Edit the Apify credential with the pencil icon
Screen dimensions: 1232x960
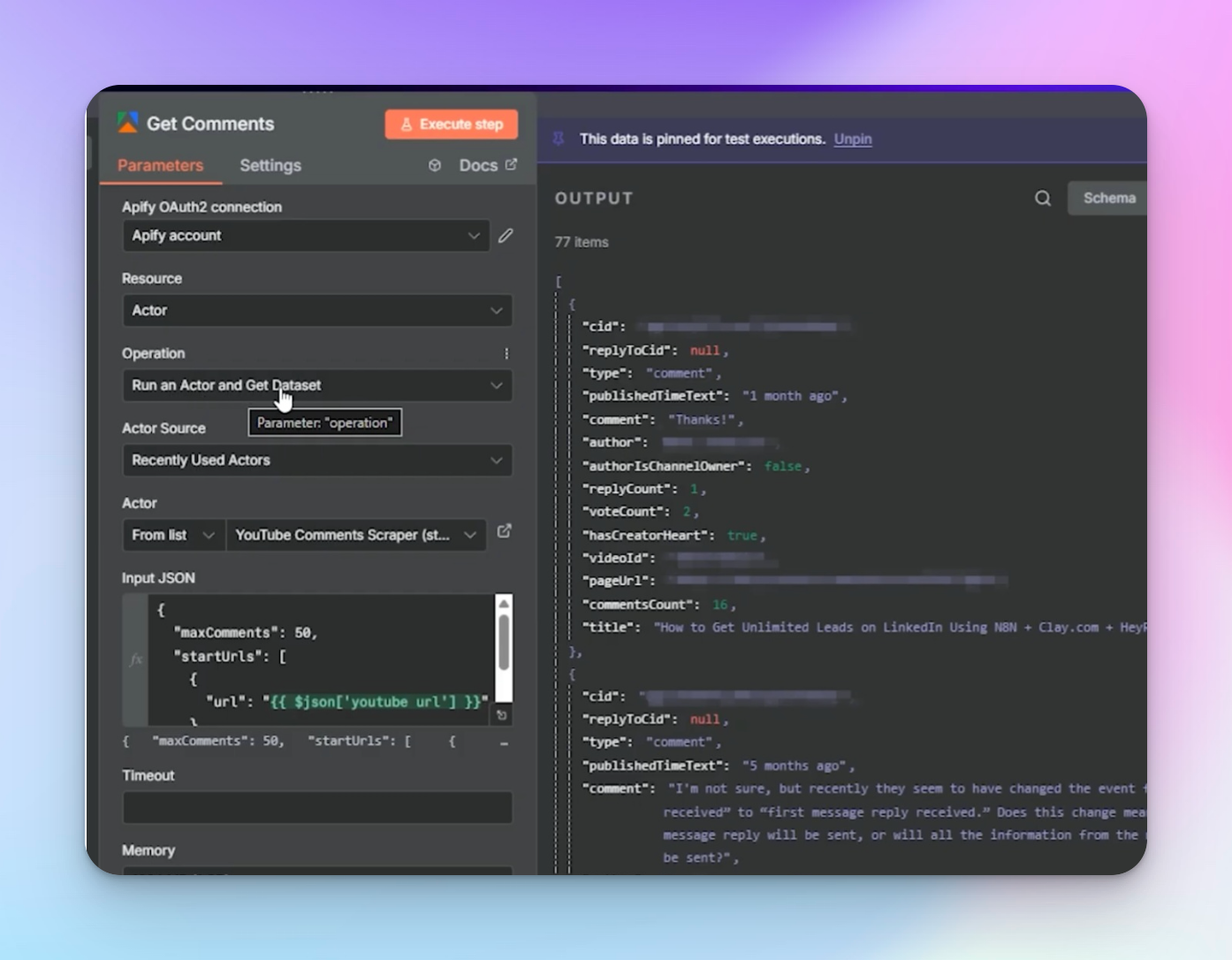(x=506, y=236)
